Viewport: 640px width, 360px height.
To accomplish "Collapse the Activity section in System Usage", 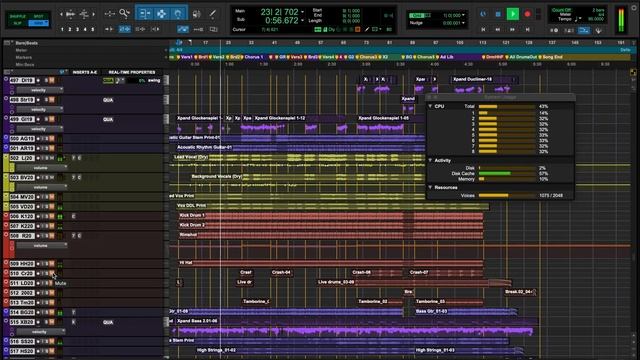I will click(x=430, y=160).
